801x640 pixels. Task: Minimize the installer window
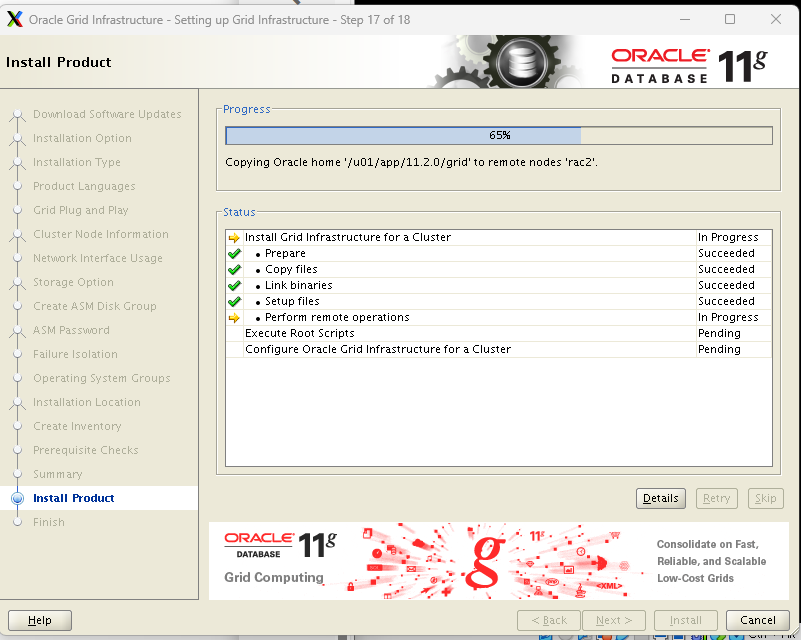[685, 19]
